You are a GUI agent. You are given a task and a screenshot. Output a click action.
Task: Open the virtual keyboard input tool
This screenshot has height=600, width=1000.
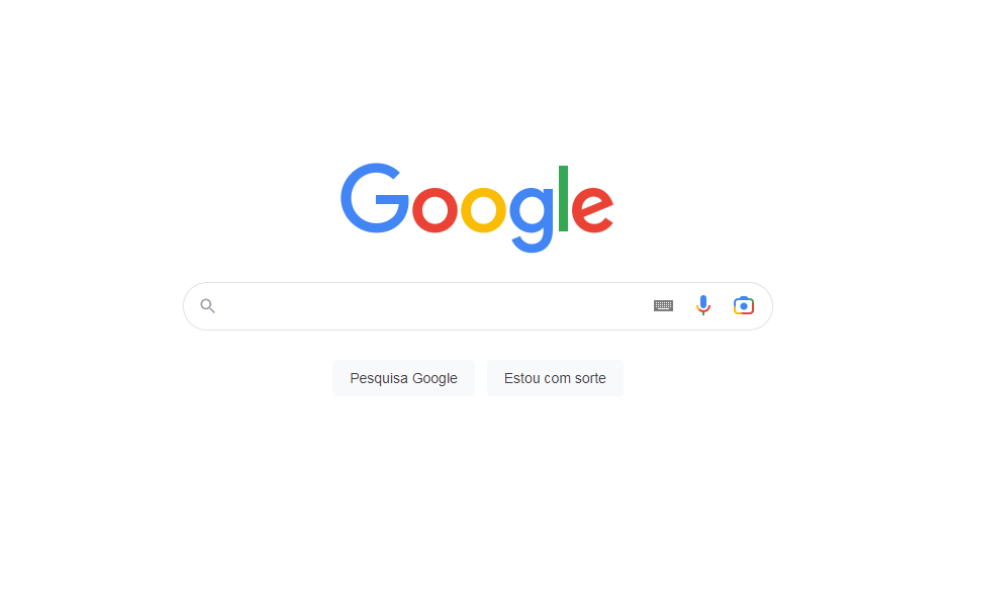coord(663,306)
